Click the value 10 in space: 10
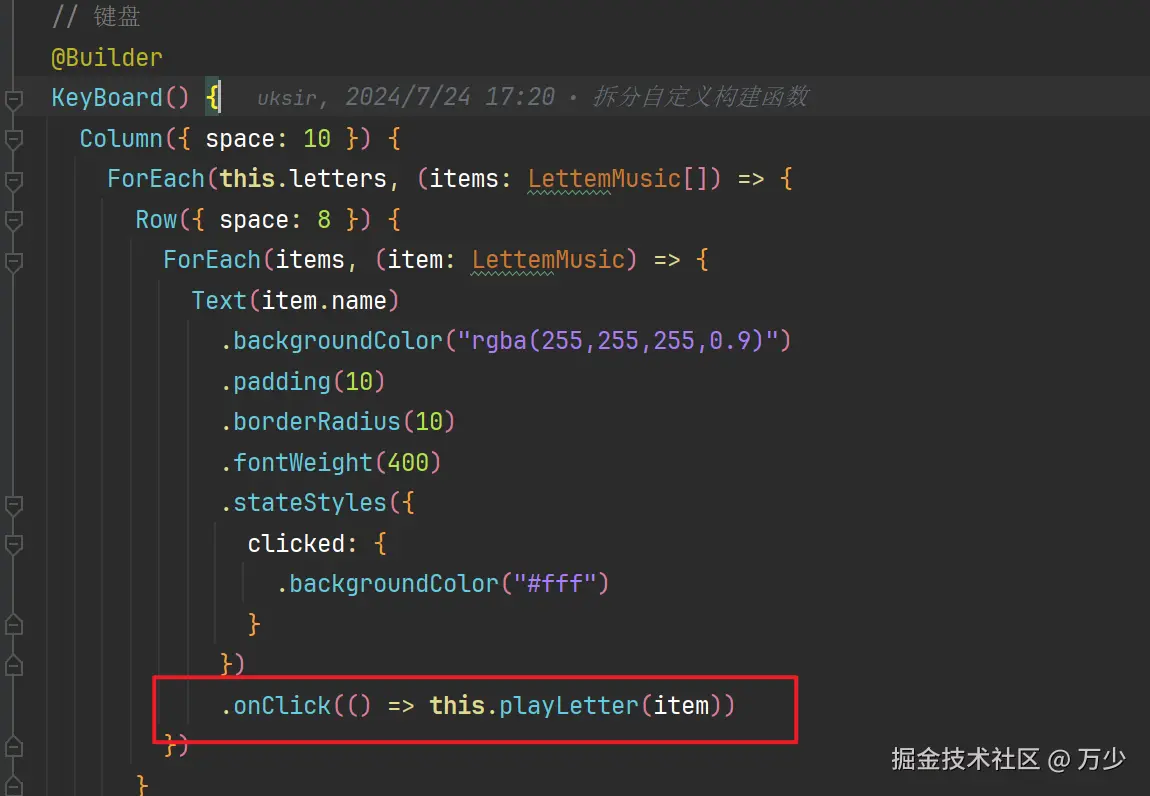 [x=317, y=138]
